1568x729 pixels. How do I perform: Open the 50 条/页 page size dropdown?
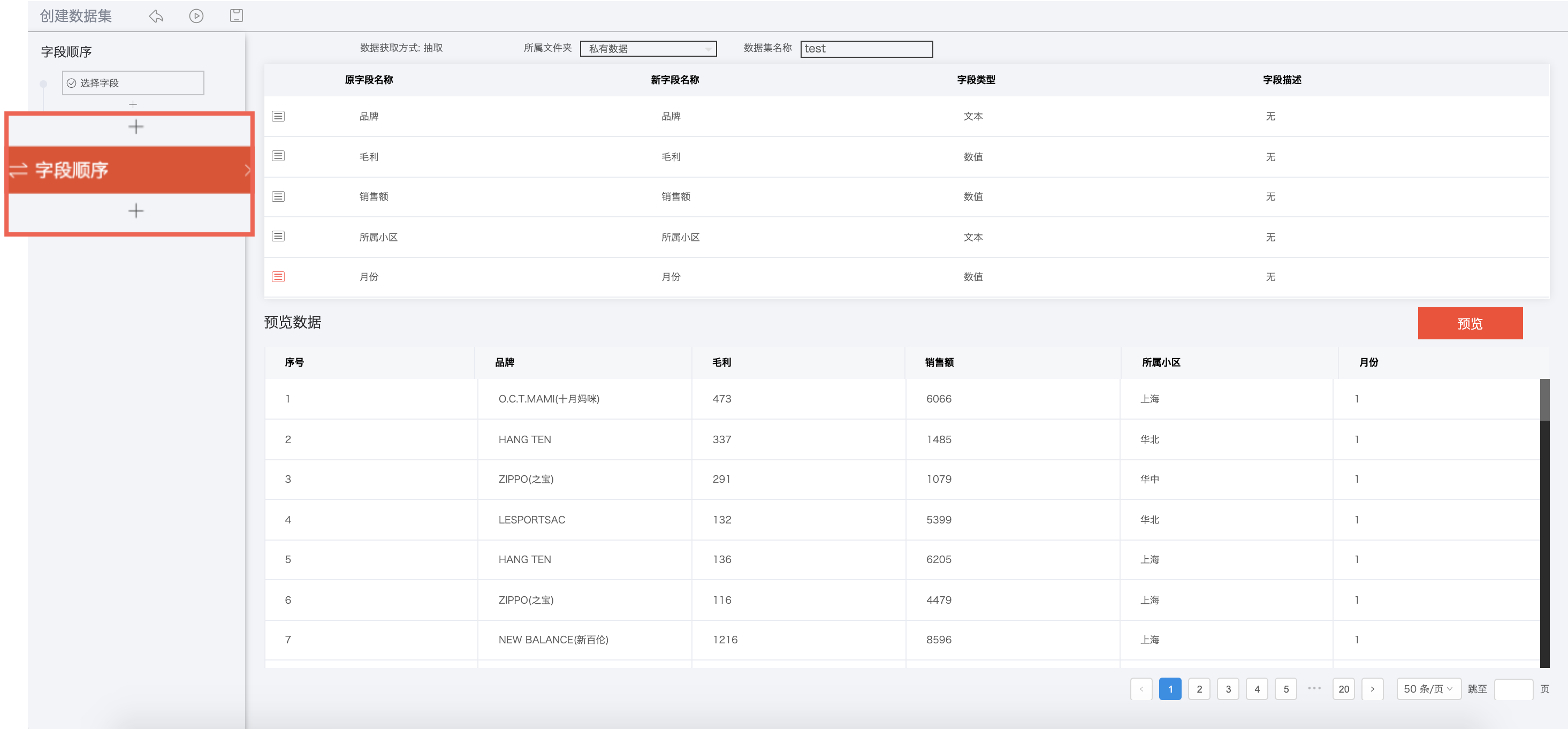pos(1428,689)
